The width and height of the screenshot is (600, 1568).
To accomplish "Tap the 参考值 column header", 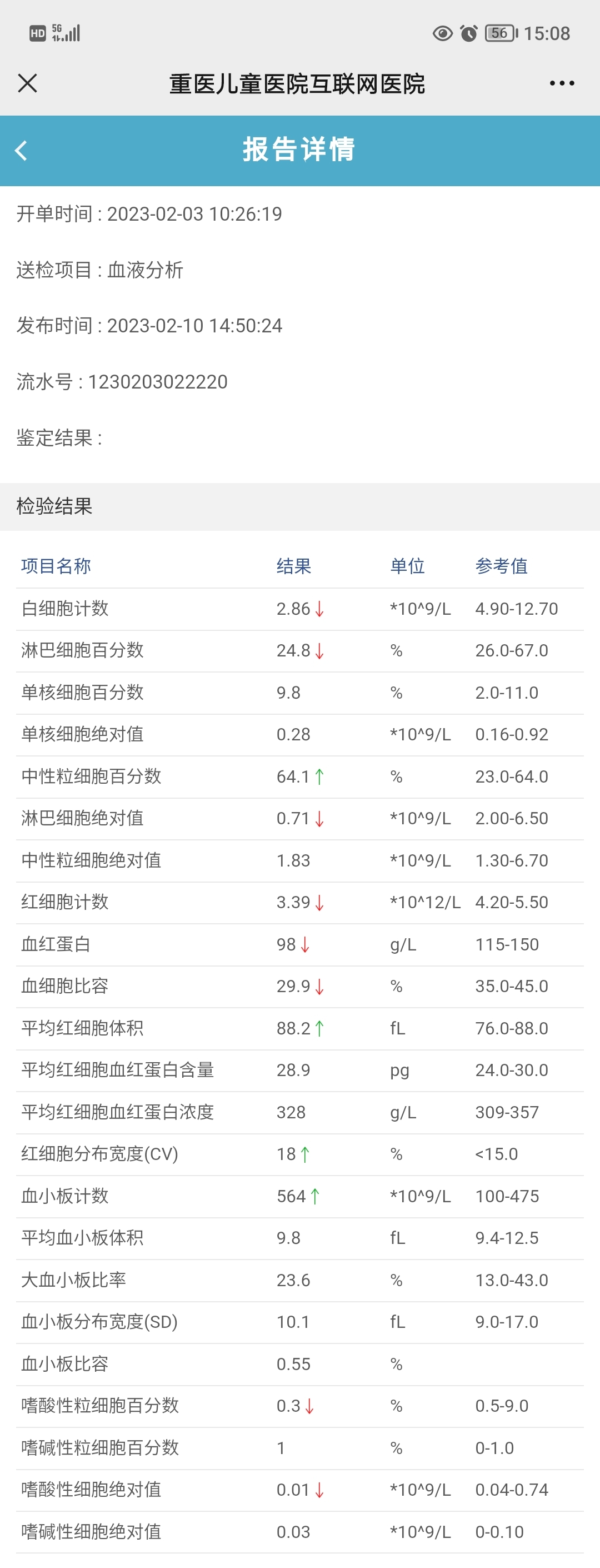I will [502, 566].
